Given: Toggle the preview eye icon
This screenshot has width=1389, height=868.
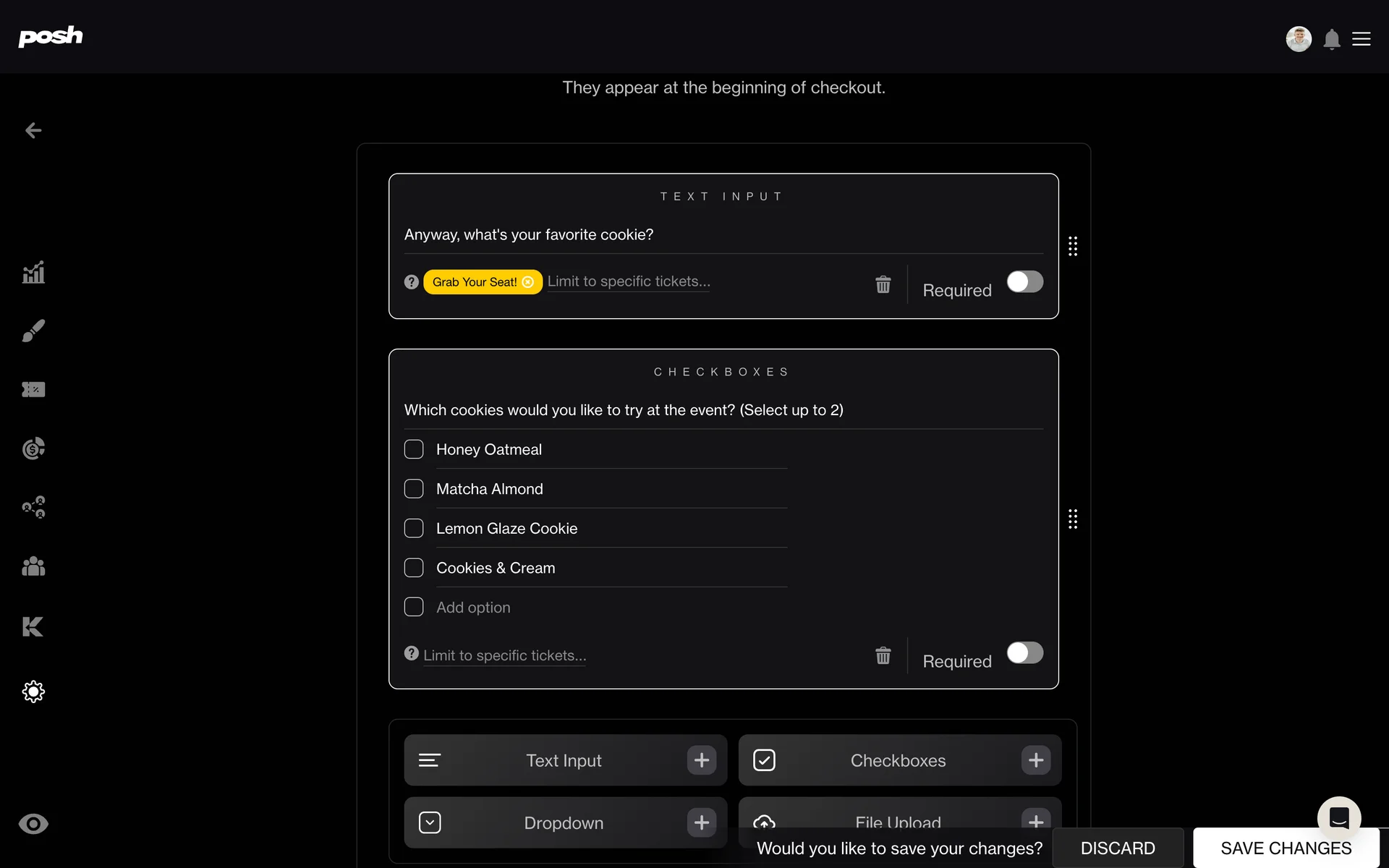Looking at the screenshot, I should pos(33,824).
